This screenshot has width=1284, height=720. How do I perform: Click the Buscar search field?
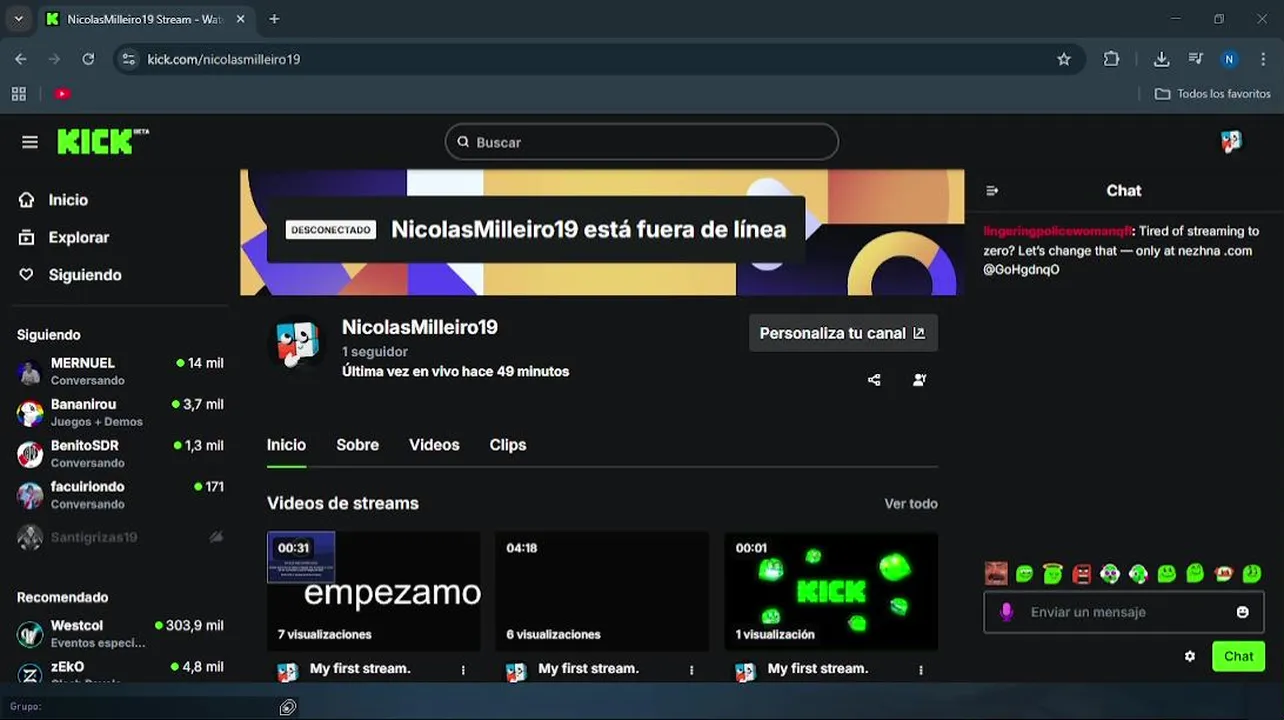pos(641,142)
